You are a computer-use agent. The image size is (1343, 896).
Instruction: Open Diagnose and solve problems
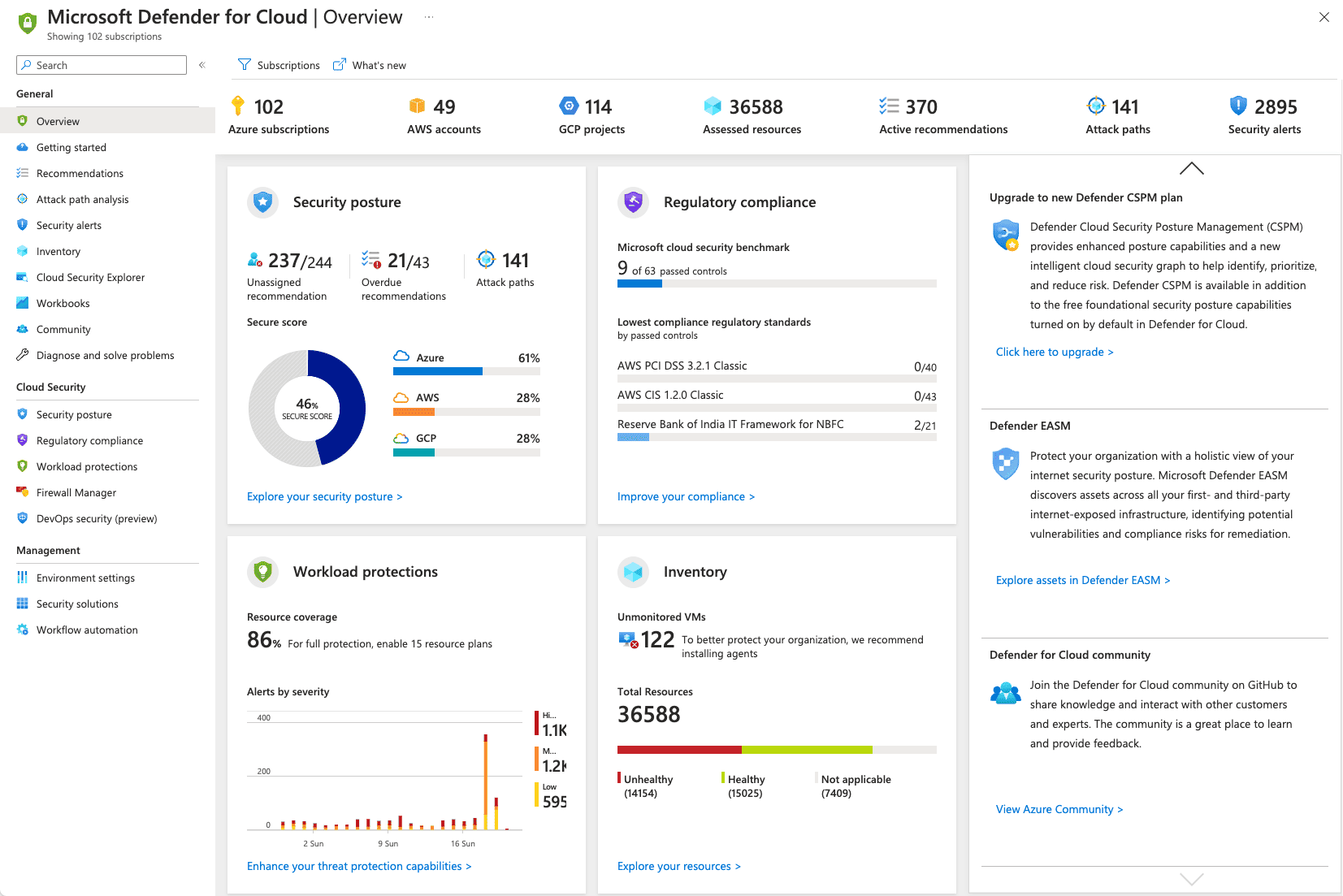(105, 355)
